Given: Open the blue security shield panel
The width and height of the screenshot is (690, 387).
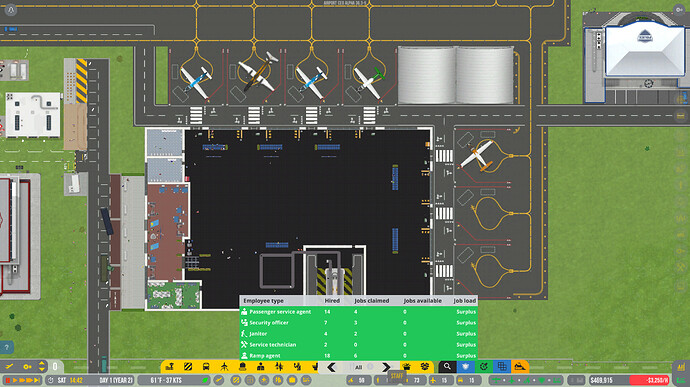Looking at the screenshot, I should (466, 366).
